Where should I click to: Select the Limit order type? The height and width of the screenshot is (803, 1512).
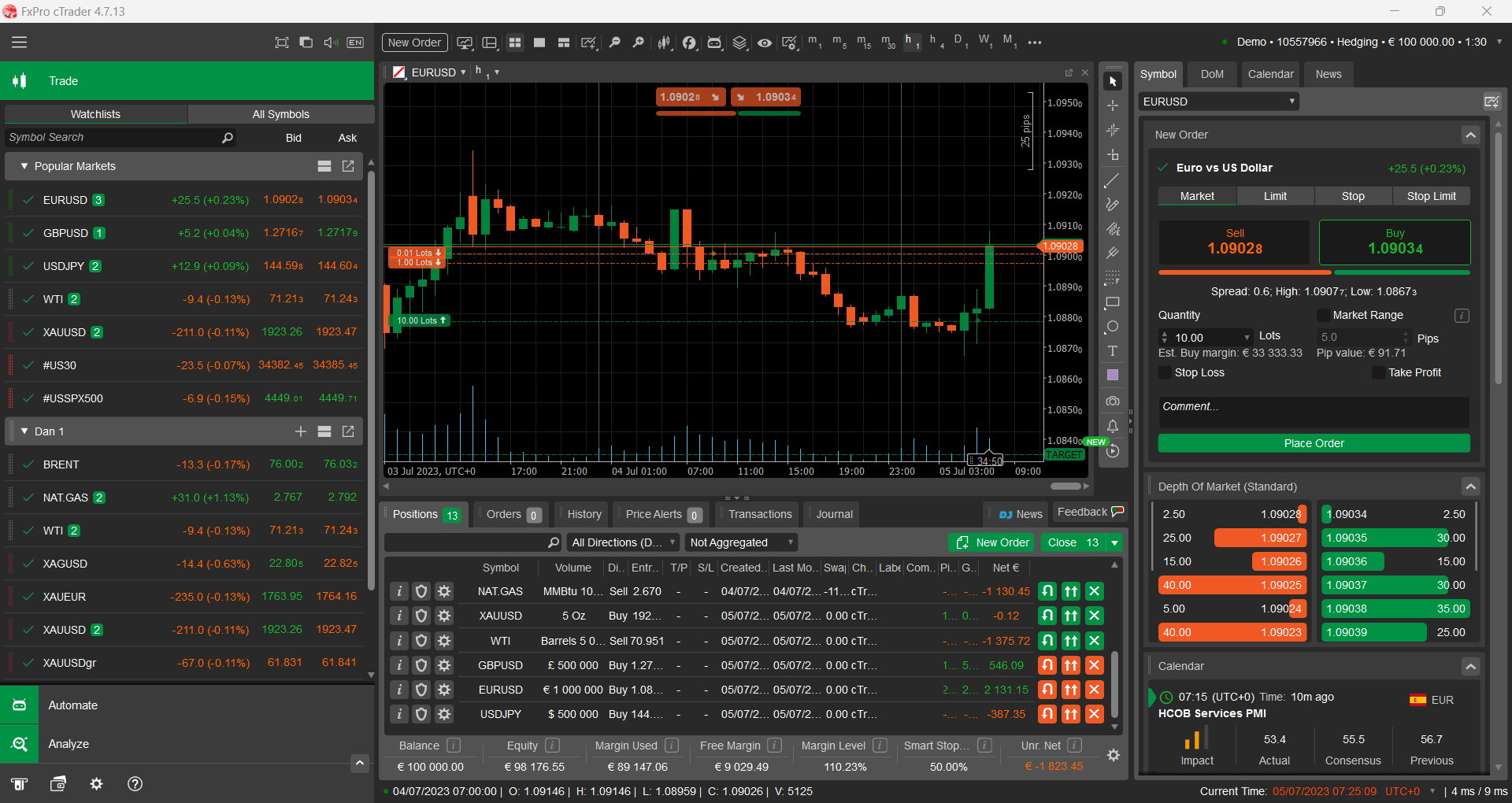1275,196
